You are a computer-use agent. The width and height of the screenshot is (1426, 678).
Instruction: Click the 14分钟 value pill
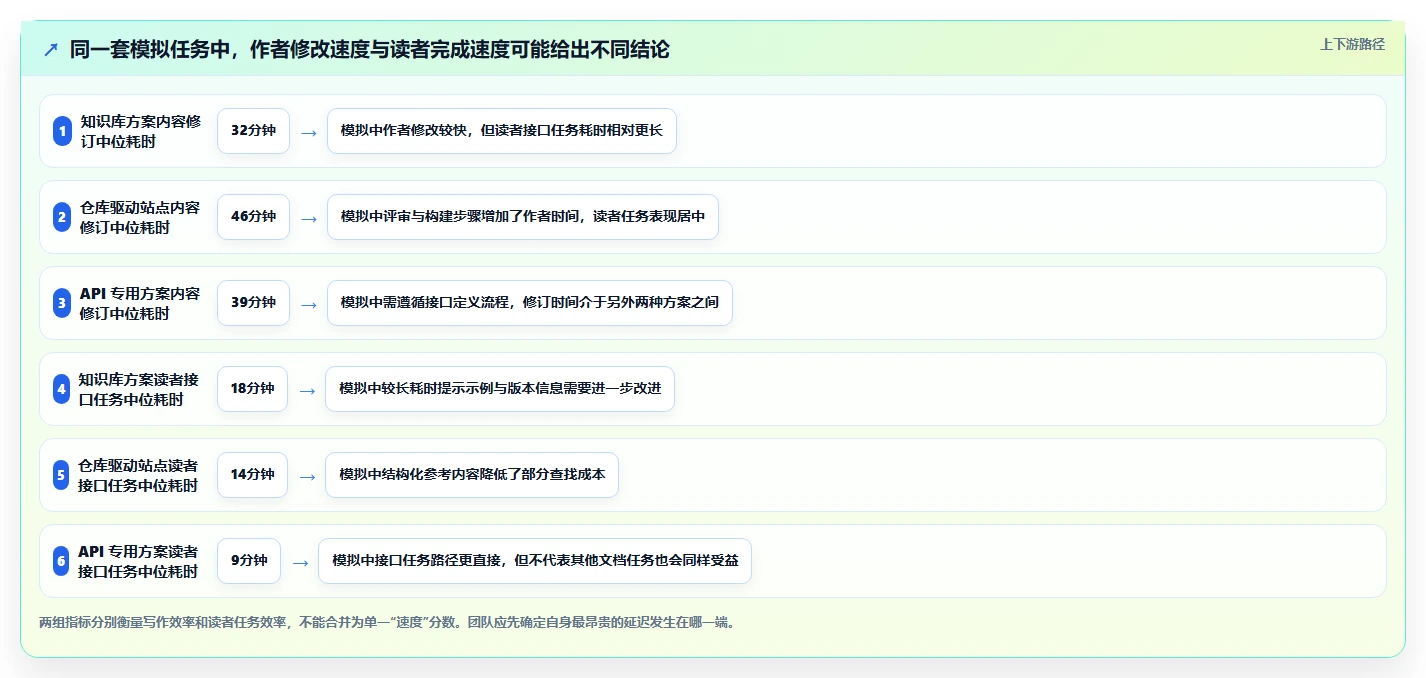click(x=252, y=475)
